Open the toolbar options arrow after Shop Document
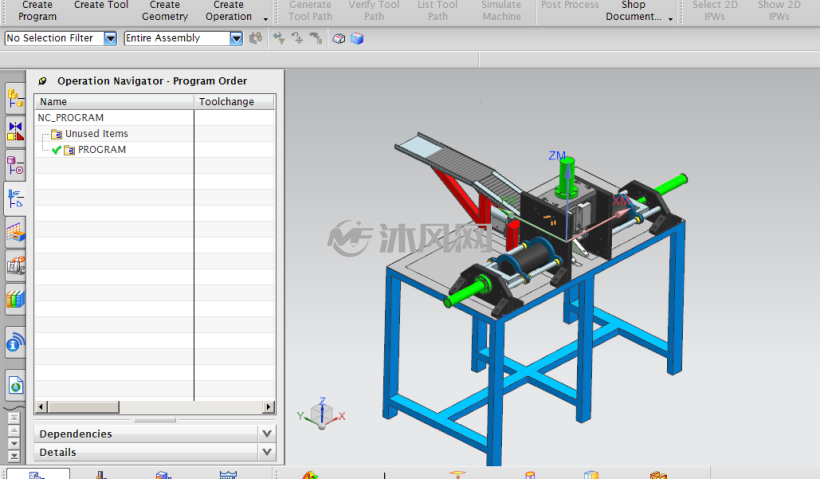This screenshot has height=479, width=820. (670, 19)
